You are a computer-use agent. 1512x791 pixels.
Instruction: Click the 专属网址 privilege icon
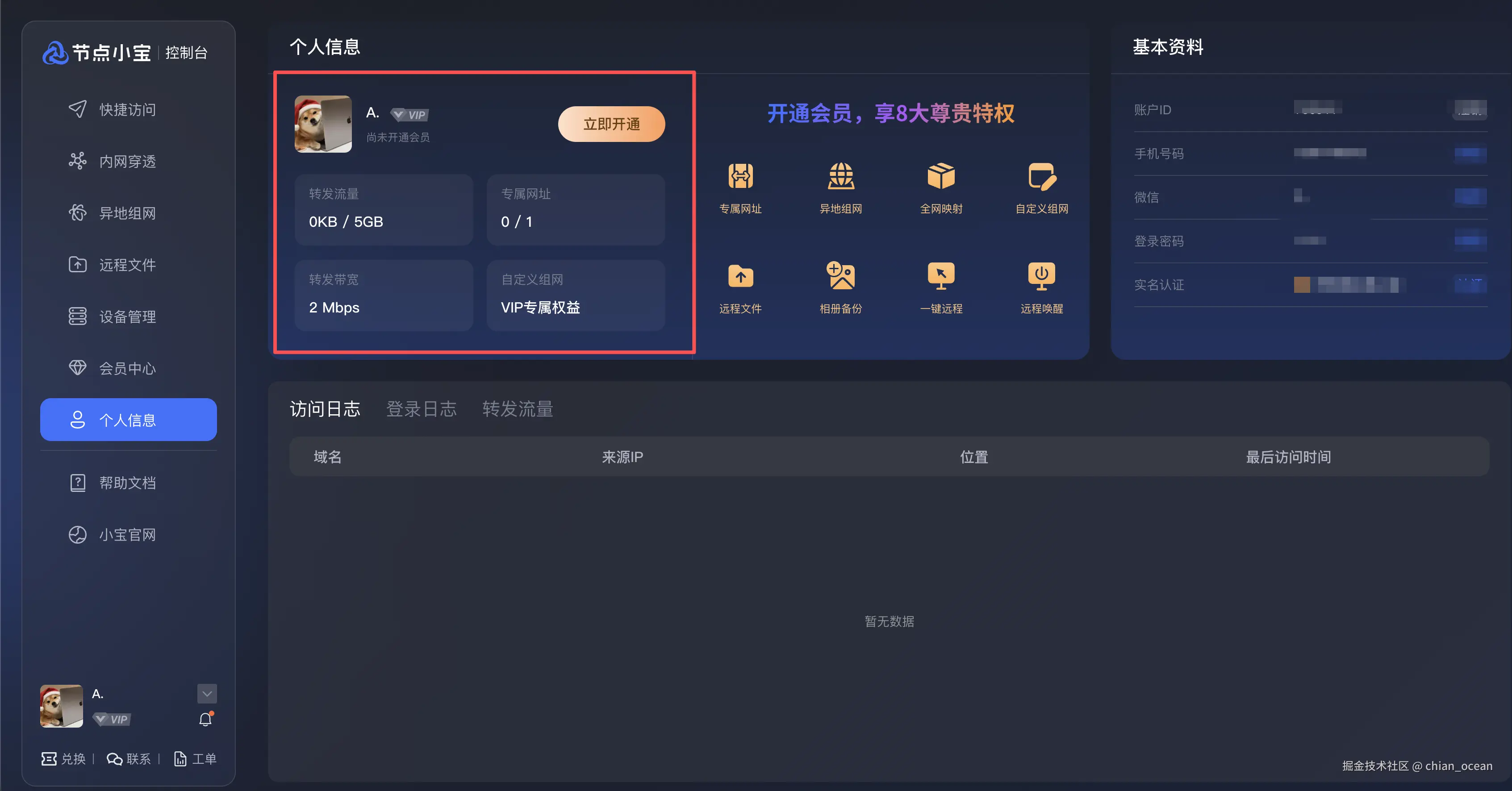point(740,176)
